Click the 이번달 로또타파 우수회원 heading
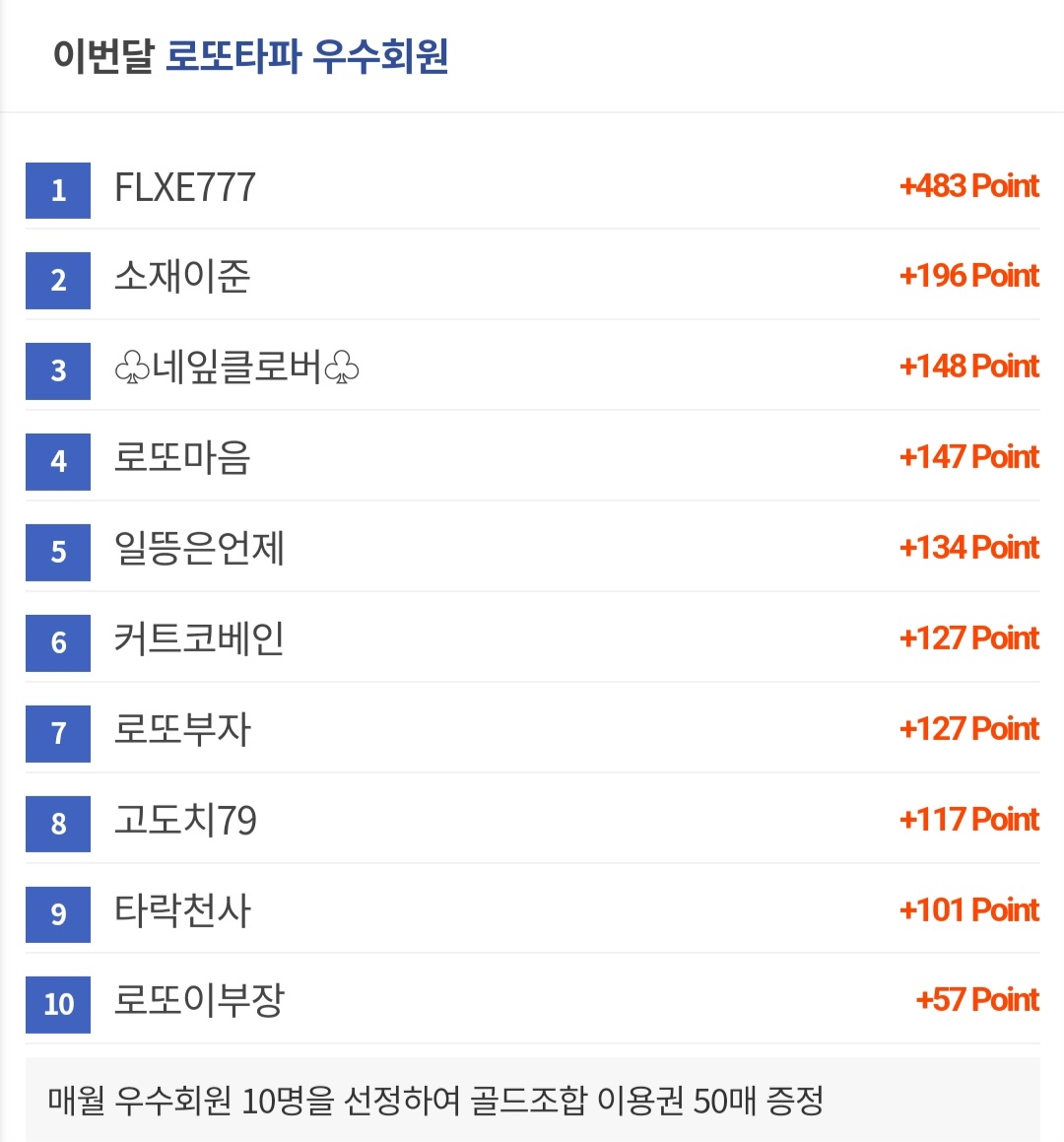1064x1142 pixels. pos(250,56)
